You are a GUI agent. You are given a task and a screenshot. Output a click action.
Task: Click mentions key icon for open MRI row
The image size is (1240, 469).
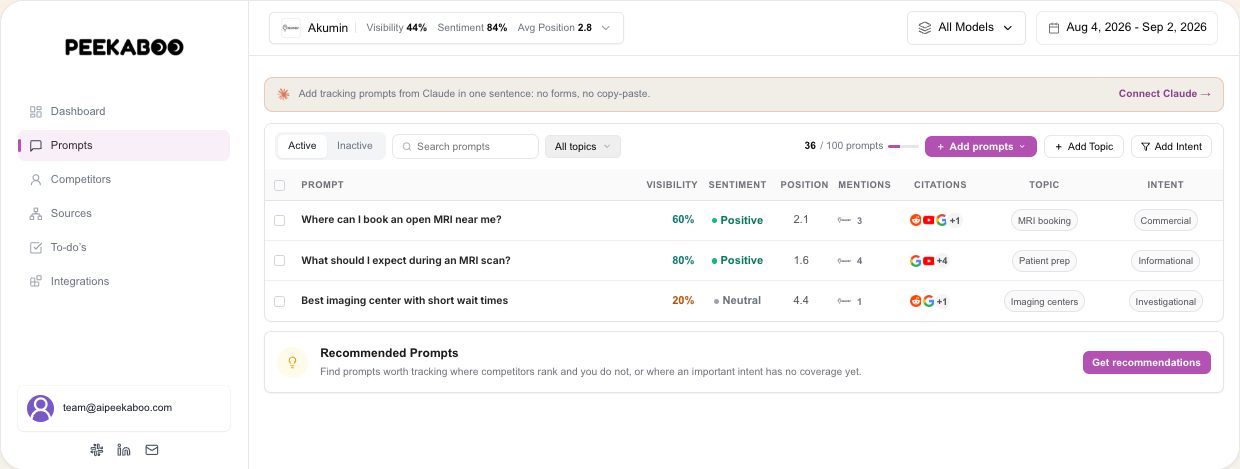(845, 220)
